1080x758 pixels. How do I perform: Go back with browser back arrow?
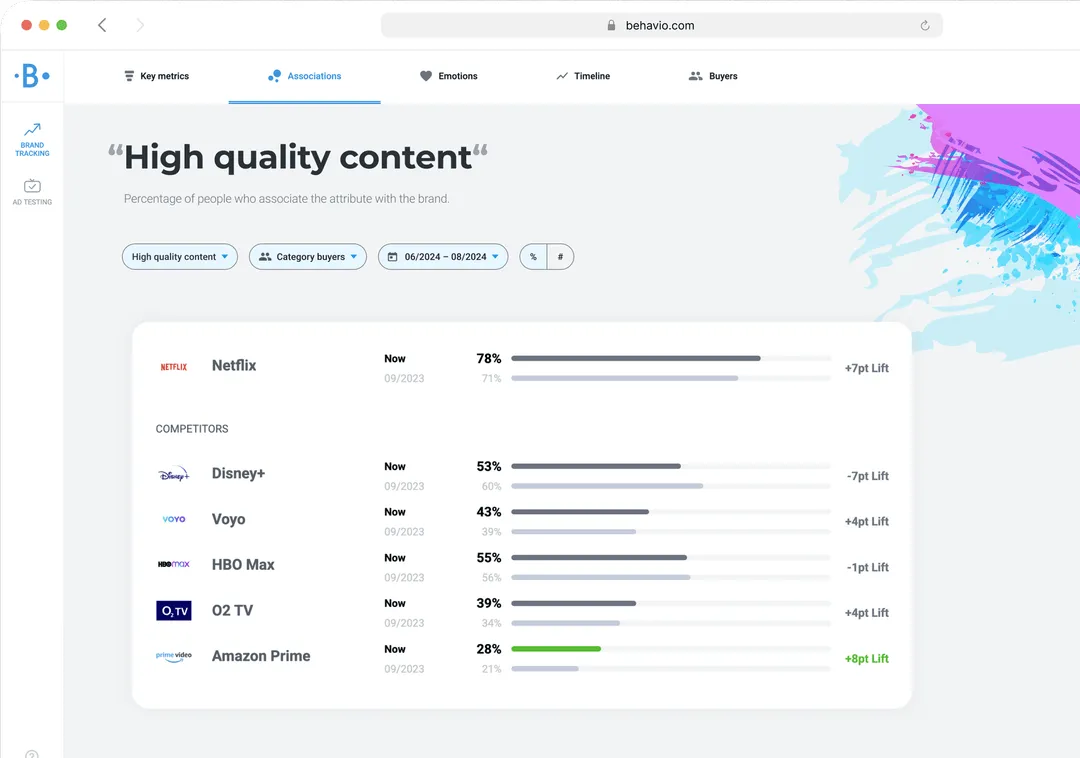tap(102, 25)
